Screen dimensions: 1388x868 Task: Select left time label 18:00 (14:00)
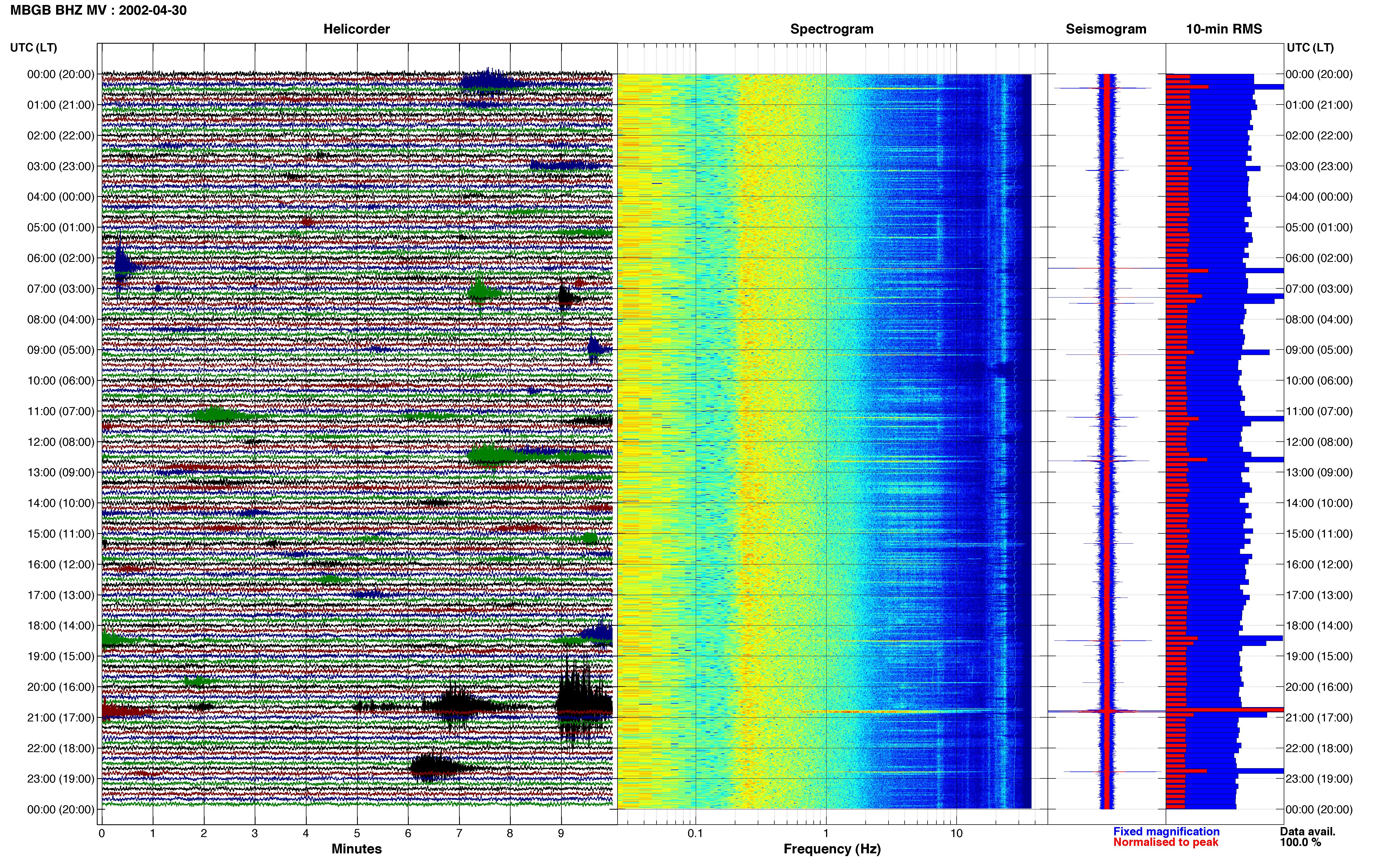click(x=61, y=626)
